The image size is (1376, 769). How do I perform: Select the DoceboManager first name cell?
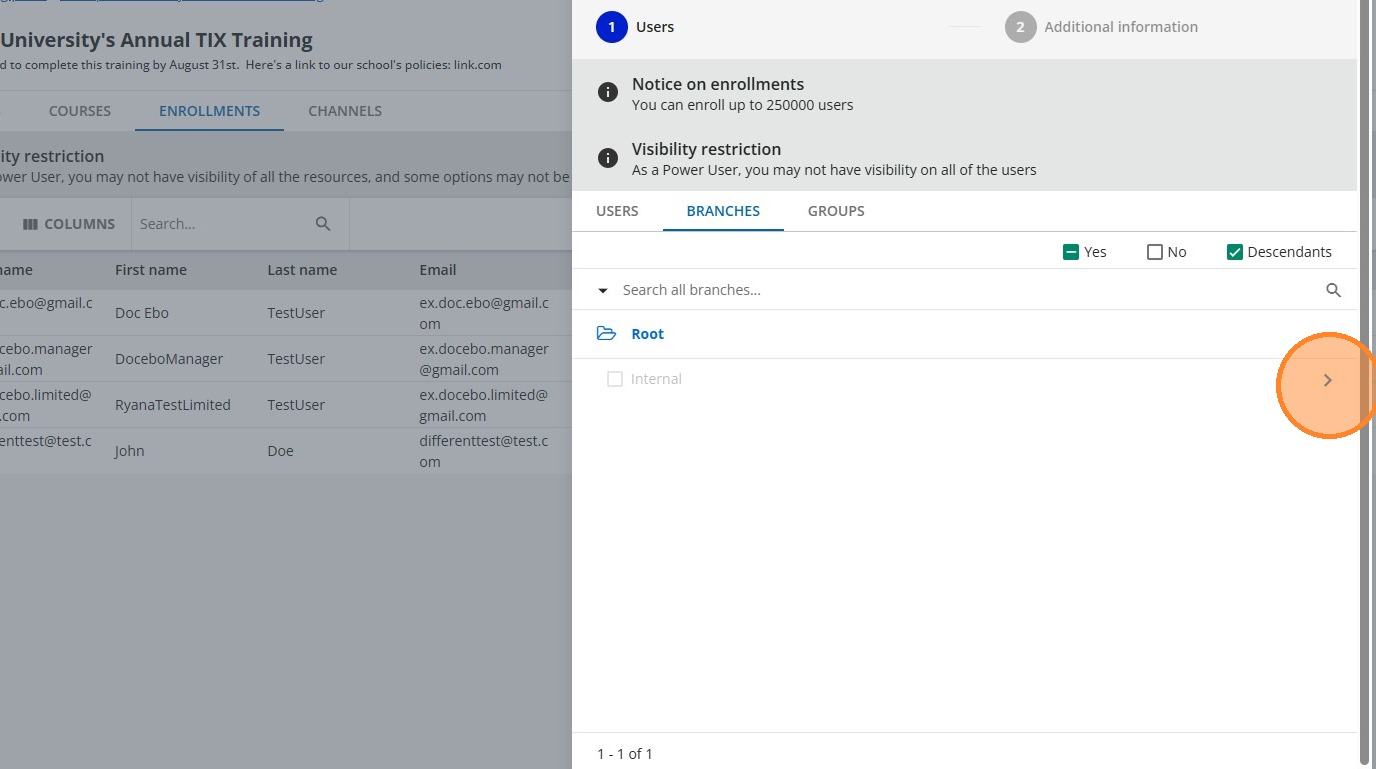click(169, 359)
